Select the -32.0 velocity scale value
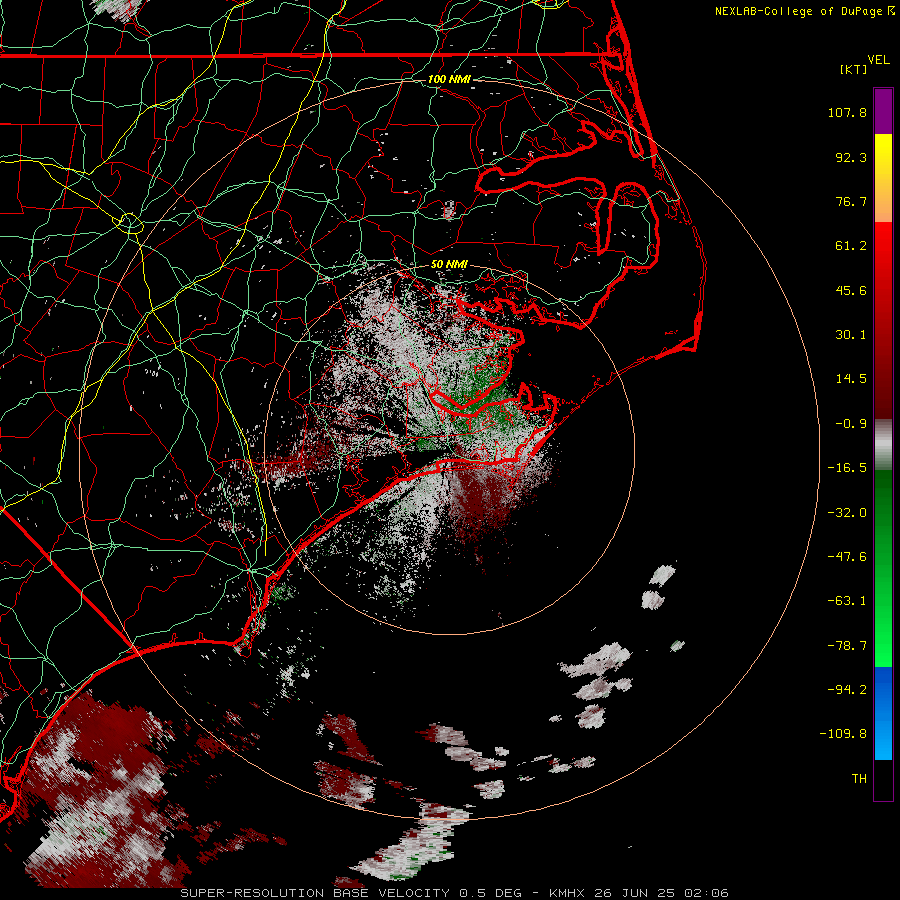This screenshot has width=900, height=900. pyautogui.click(x=847, y=513)
